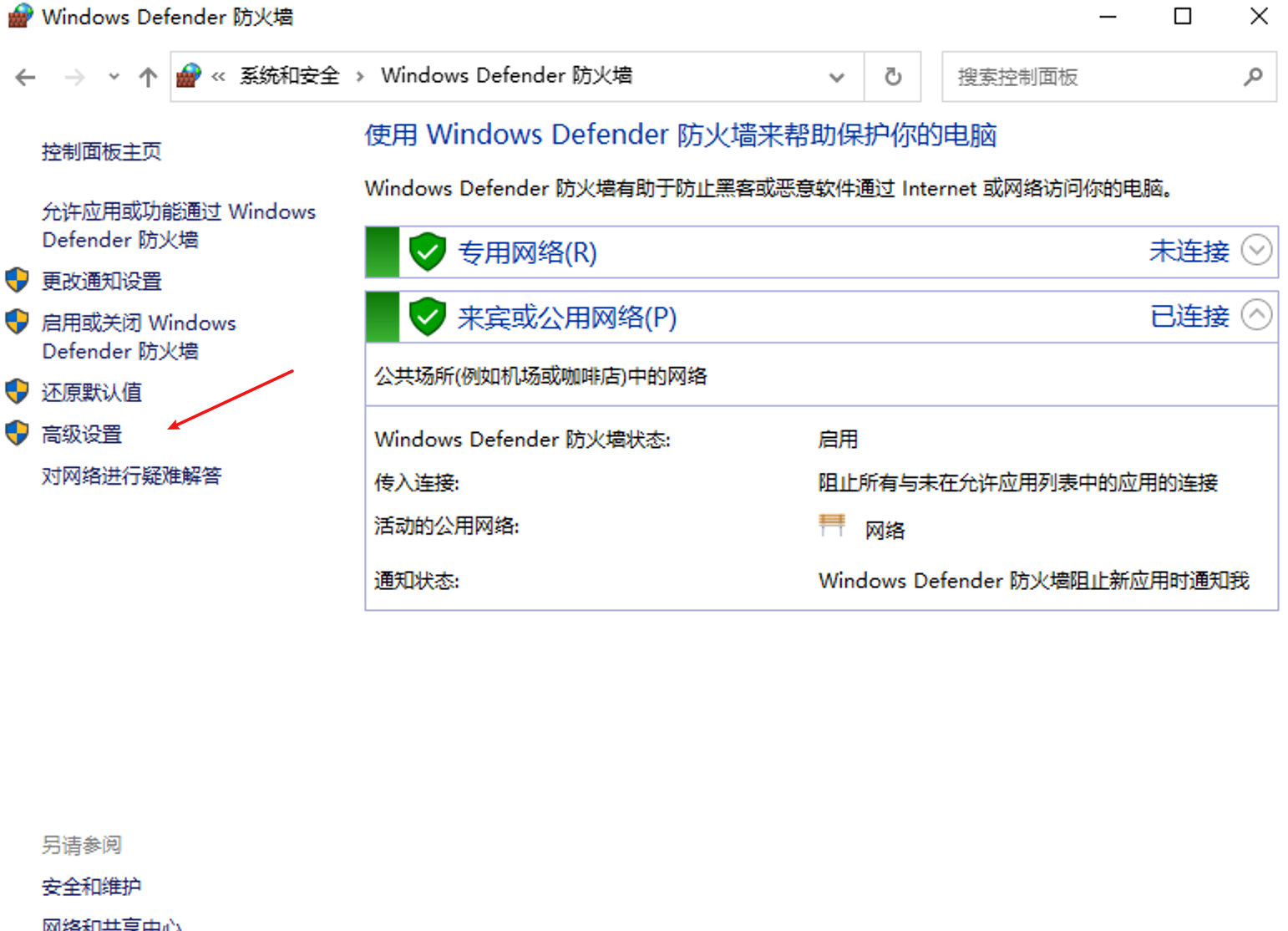
Task: Open 高级设置 link
Action: coord(81,434)
